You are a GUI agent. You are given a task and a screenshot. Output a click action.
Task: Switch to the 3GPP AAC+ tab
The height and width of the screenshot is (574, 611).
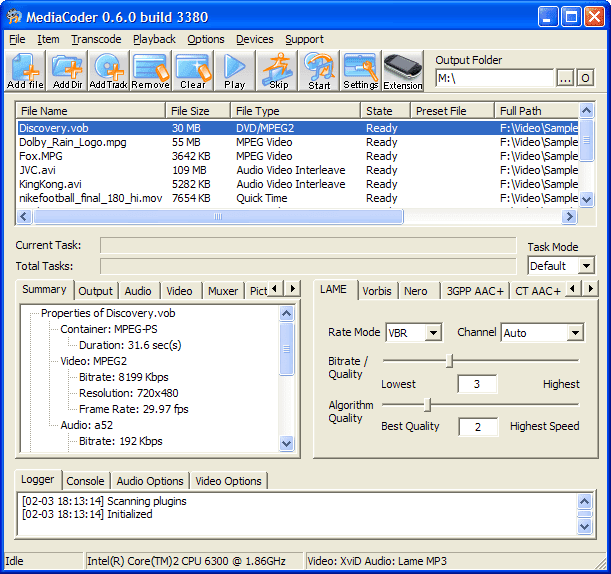click(x=475, y=291)
